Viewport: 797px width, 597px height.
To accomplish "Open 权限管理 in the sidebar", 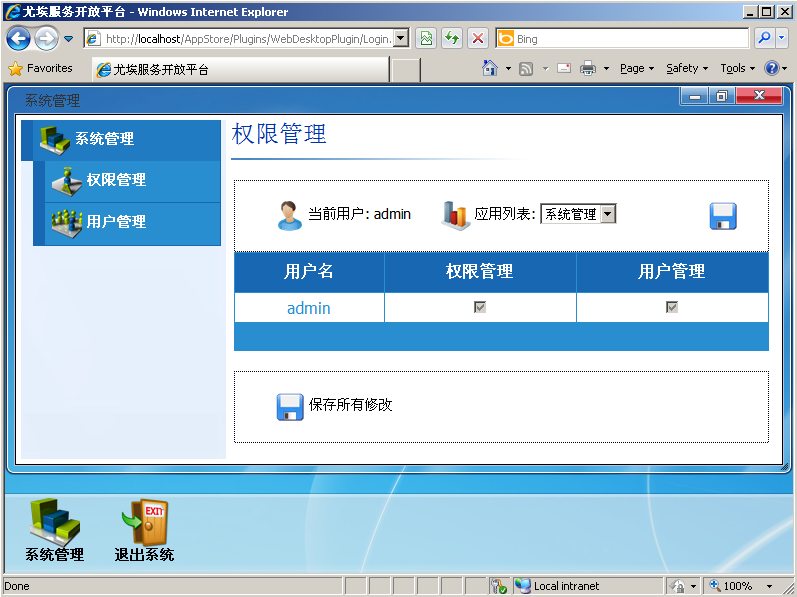I will (x=133, y=181).
